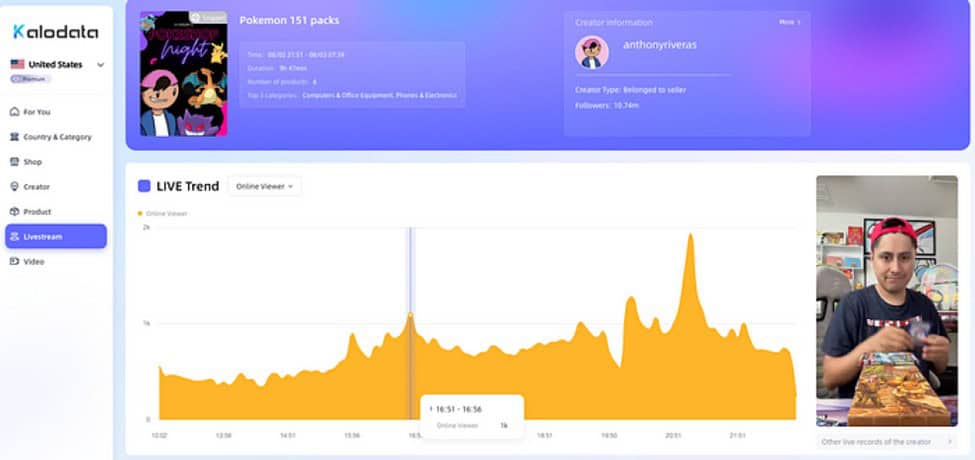The height and width of the screenshot is (460, 975).
Task: Toggle the Online Viewer chart legend
Action: [162, 213]
